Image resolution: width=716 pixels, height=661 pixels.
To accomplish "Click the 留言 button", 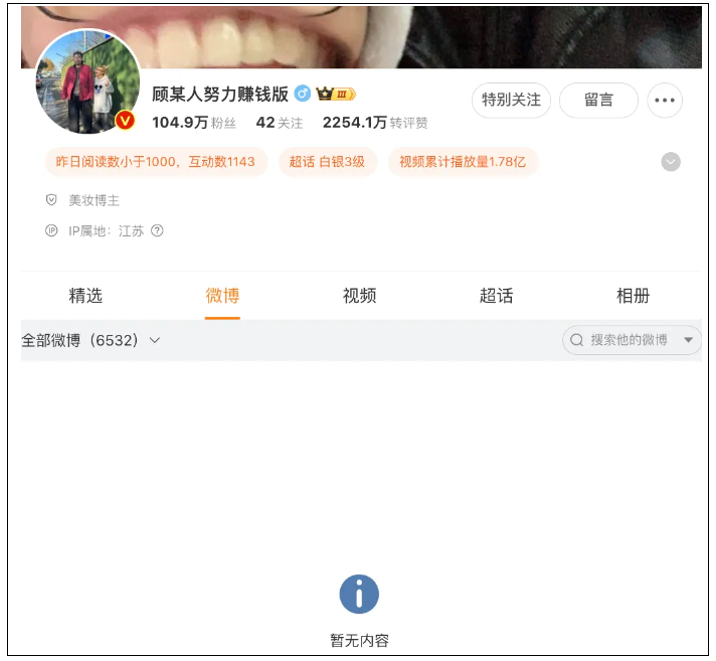I will coord(598,100).
